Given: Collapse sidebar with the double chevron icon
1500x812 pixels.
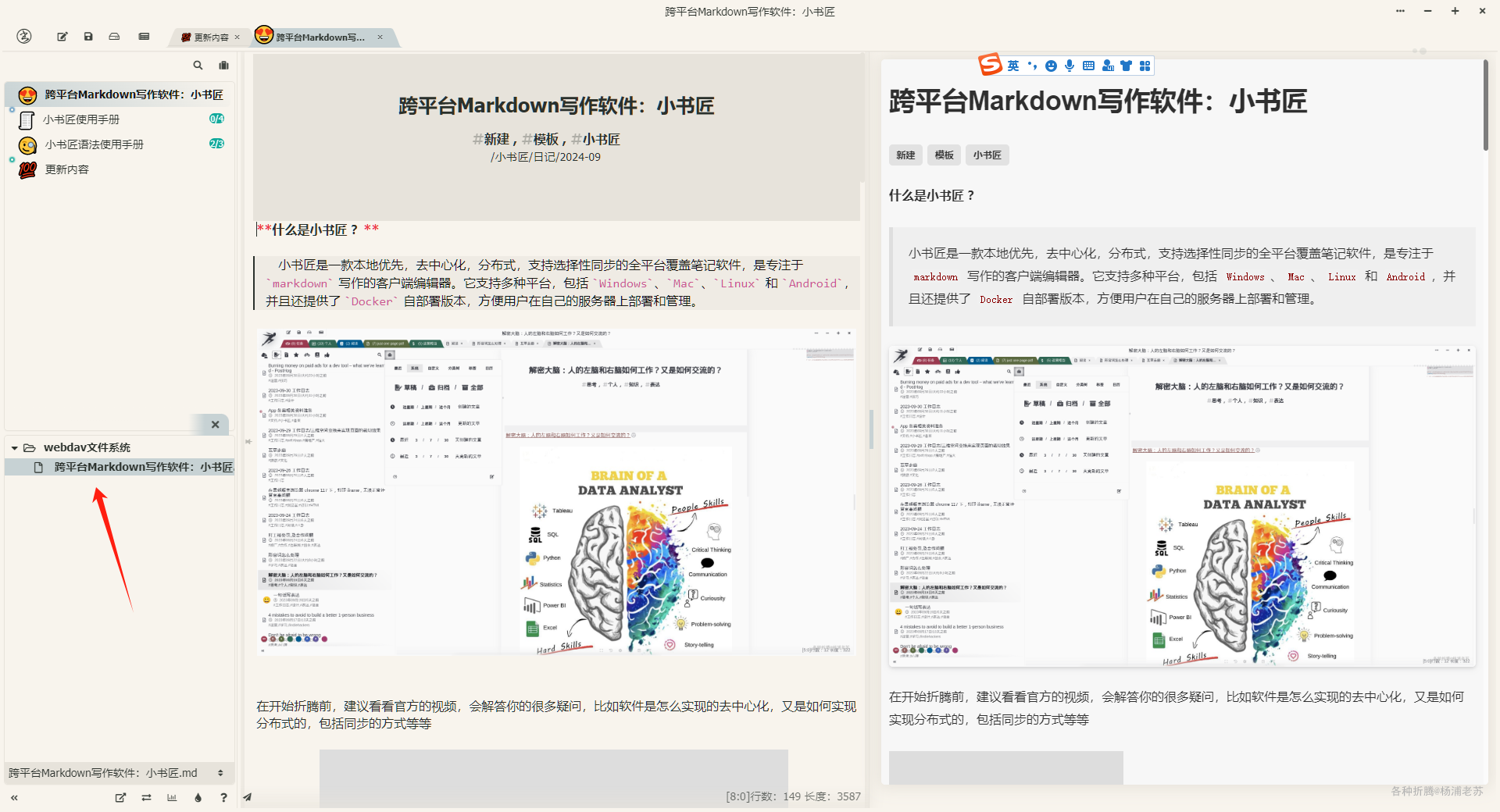Looking at the screenshot, I should tap(14, 797).
